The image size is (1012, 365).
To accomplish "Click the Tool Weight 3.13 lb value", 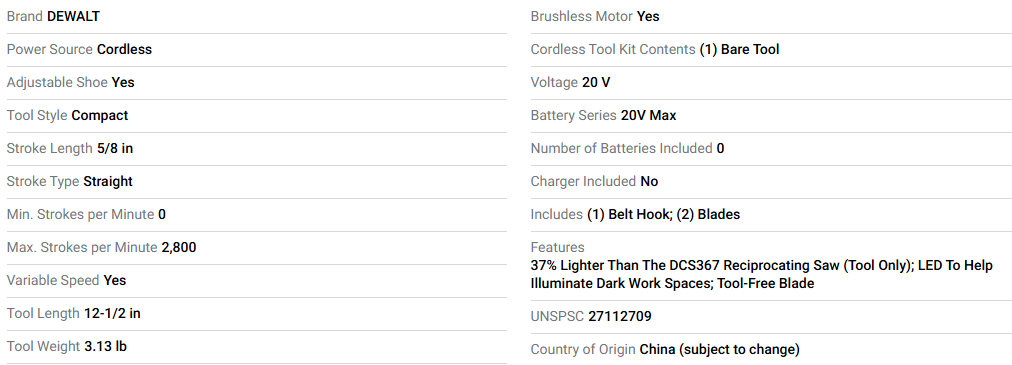I will pos(105,346).
